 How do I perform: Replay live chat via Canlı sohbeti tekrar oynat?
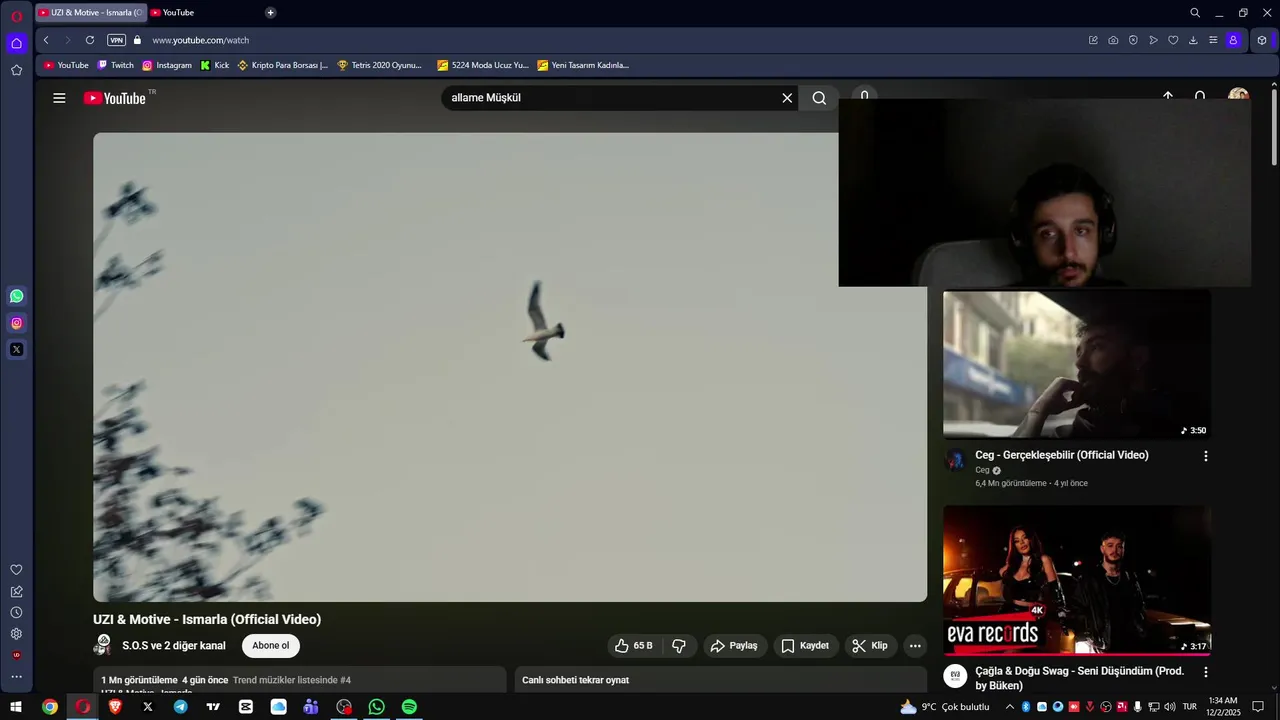coord(575,680)
